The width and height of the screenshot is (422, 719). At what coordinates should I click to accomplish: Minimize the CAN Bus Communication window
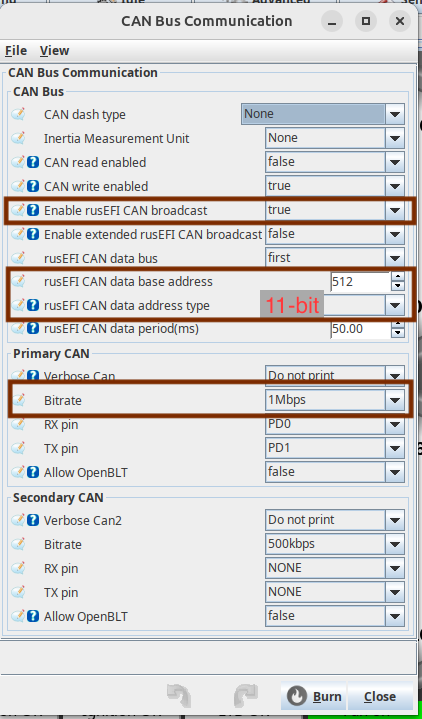point(332,21)
